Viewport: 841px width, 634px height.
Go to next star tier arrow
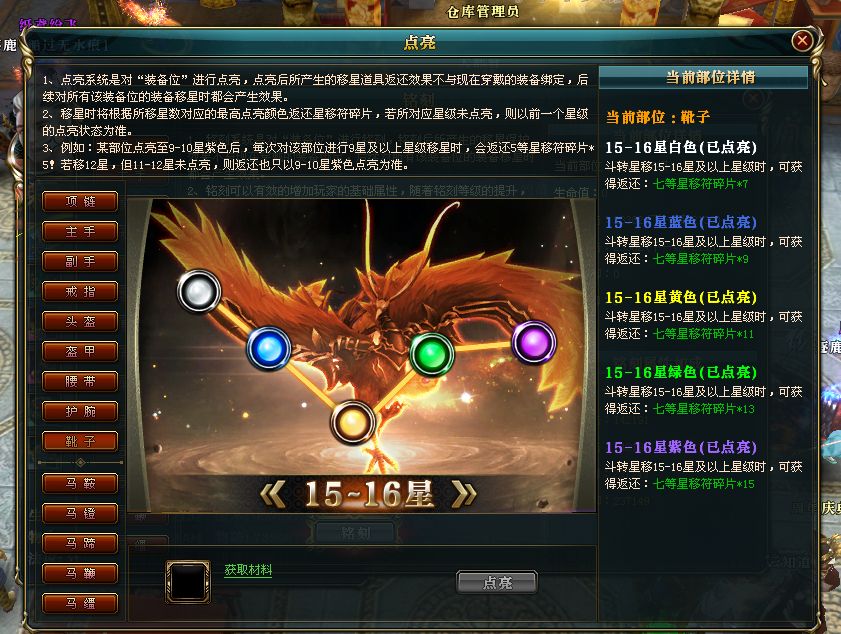(x=464, y=494)
